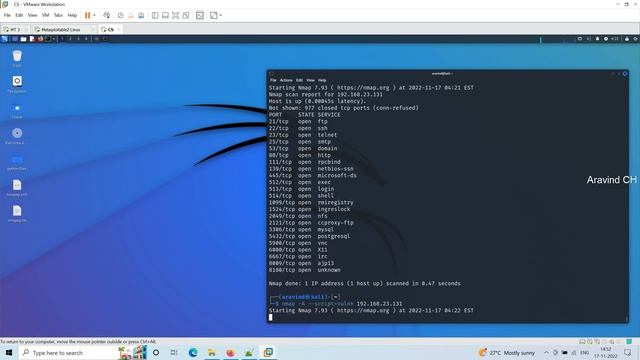Open Task View on the Windows taskbar
Image resolution: width=640 pixels, height=360 pixels.
click(x=174, y=352)
